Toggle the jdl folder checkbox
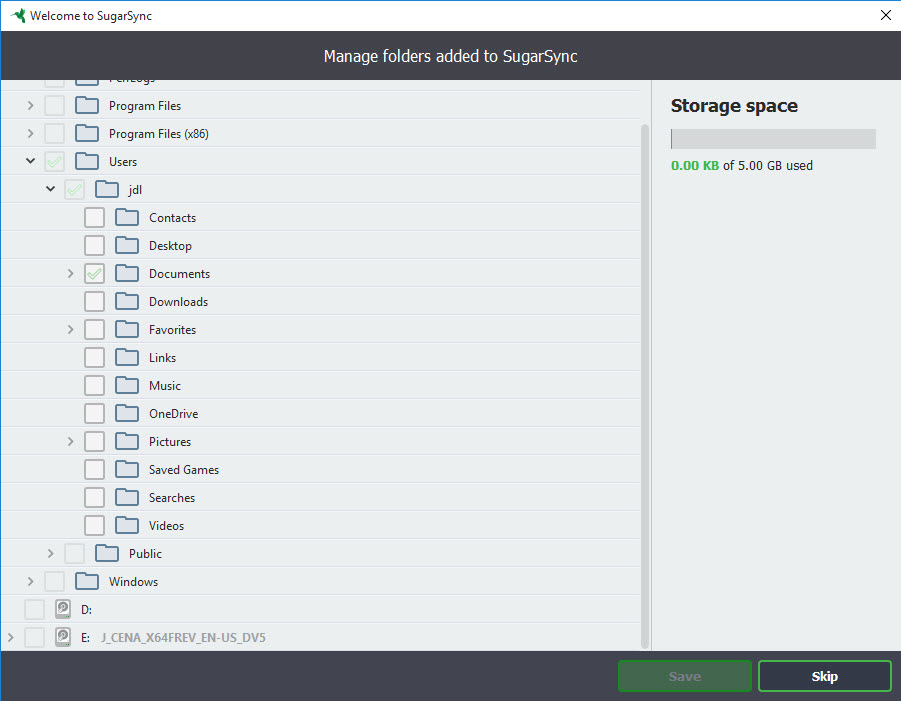 (74, 190)
